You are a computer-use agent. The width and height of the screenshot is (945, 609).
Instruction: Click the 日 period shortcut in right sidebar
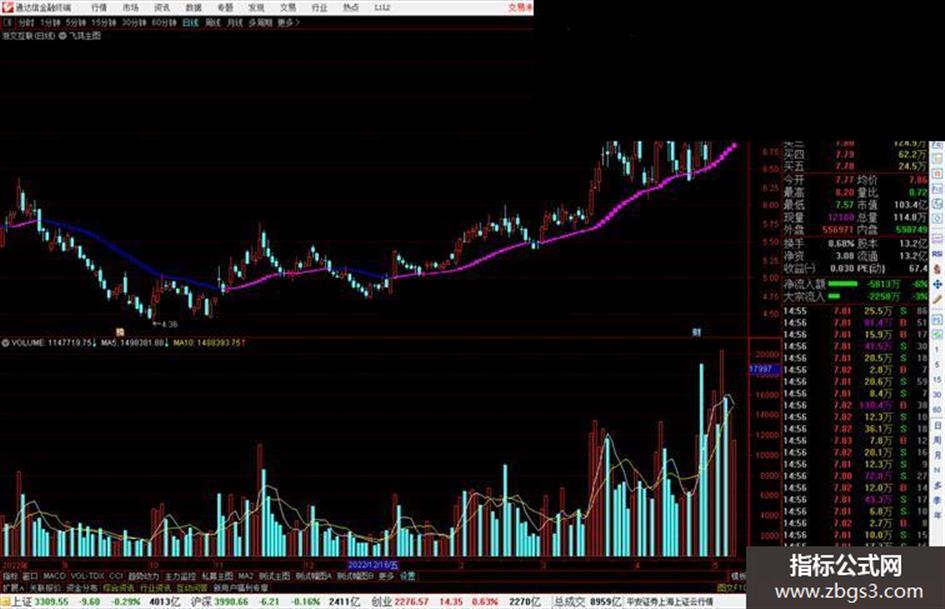click(x=937, y=426)
